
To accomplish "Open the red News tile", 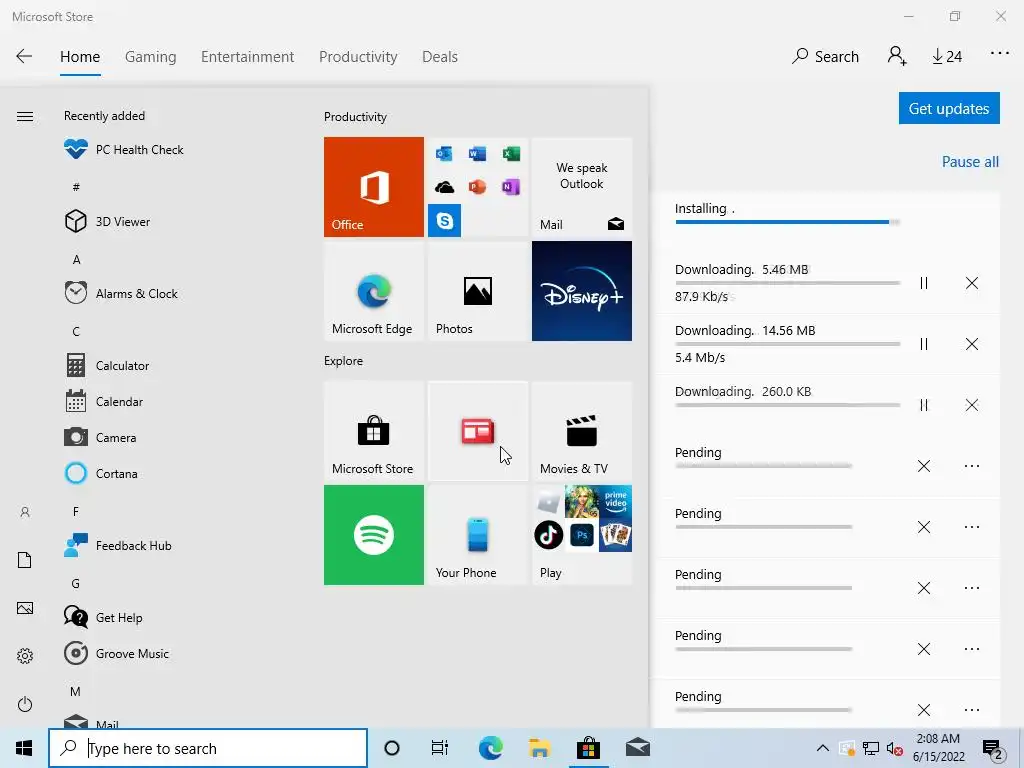I will (x=478, y=431).
